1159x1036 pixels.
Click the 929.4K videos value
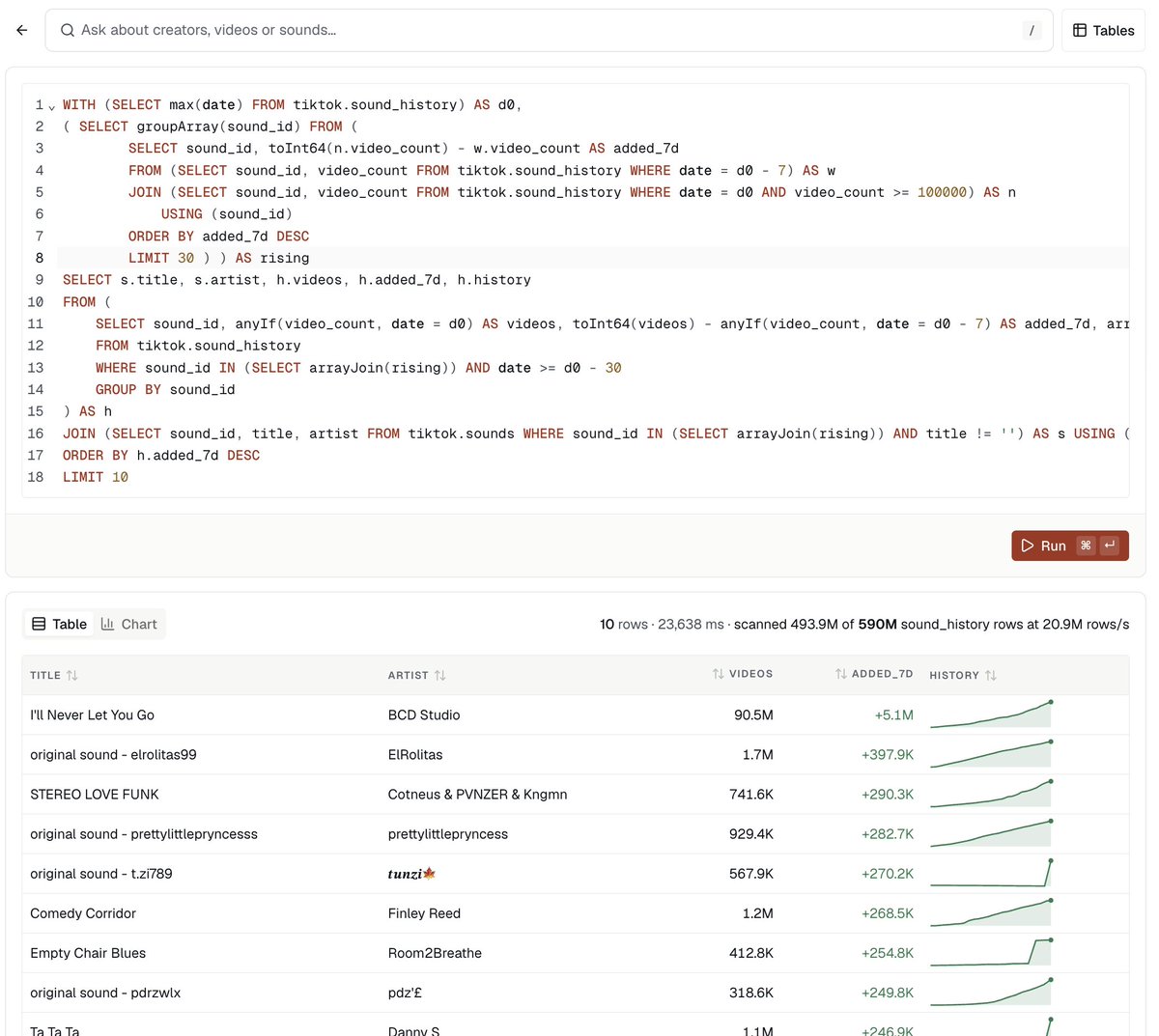click(x=751, y=833)
